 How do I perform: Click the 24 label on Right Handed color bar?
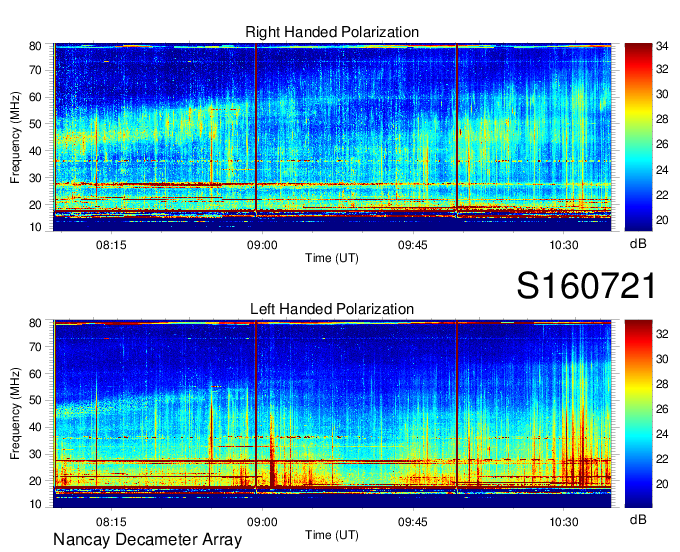662,170
